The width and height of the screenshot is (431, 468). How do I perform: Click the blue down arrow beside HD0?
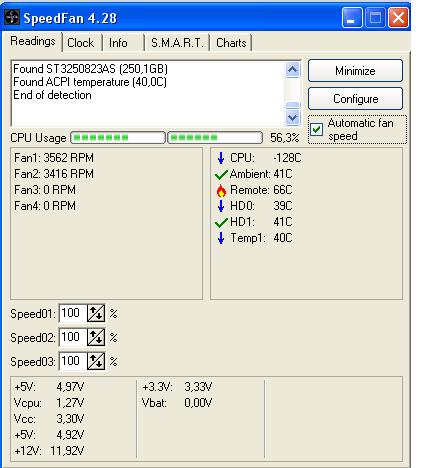pyautogui.click(x=221, y=206)
